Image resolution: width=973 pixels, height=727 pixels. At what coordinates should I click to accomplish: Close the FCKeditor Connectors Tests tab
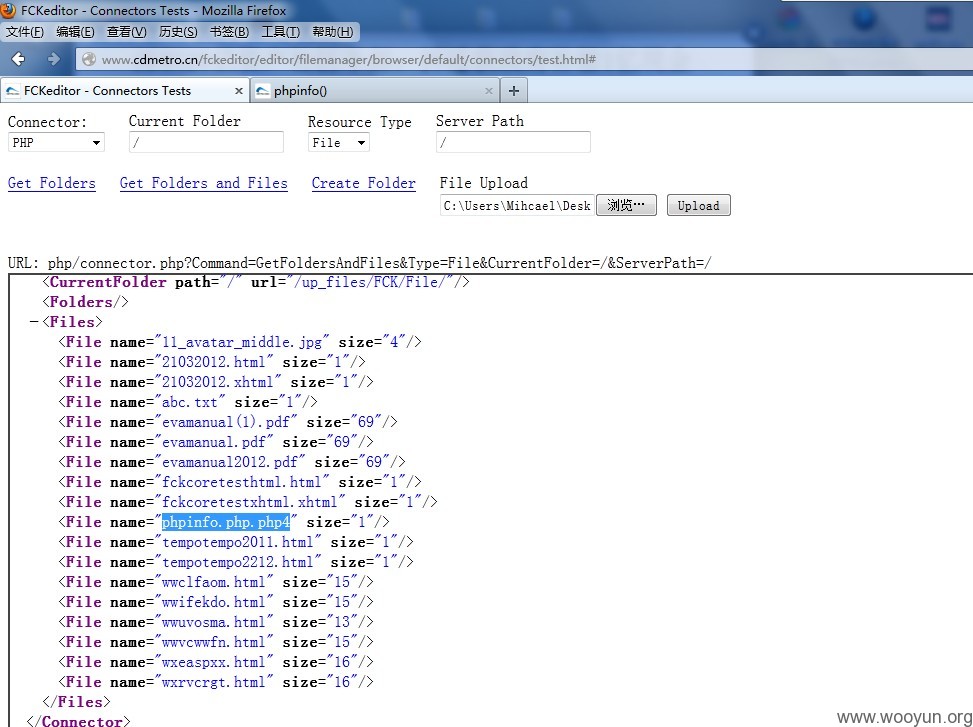click(x=238, y=91)
